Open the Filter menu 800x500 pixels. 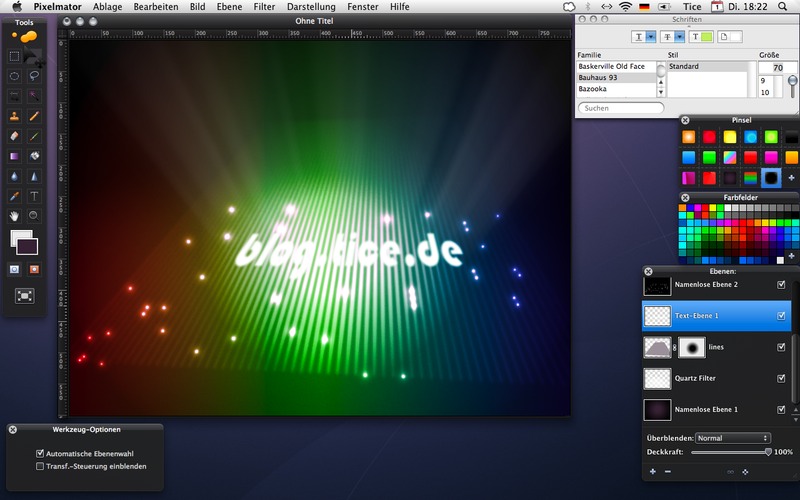[264, 7]
